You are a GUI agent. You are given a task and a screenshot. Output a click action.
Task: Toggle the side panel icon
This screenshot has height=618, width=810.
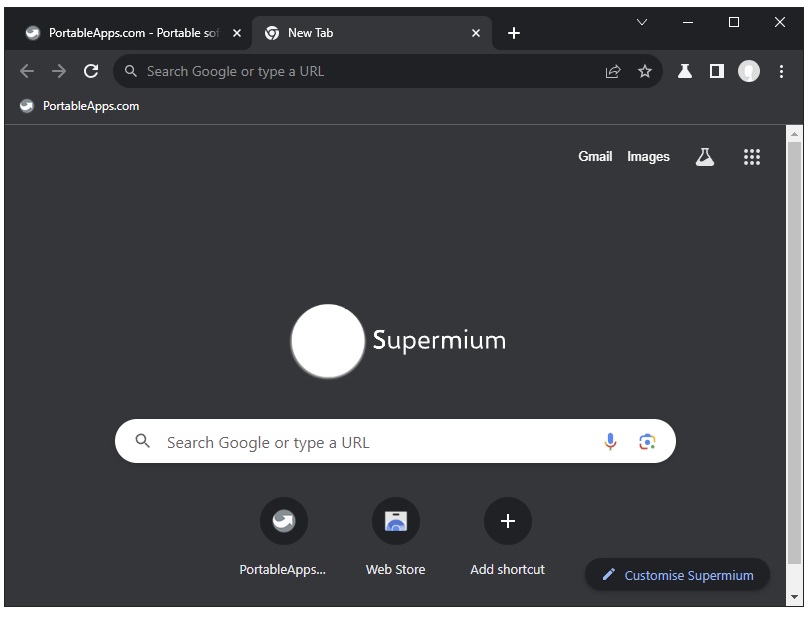[x=717, y=71]
